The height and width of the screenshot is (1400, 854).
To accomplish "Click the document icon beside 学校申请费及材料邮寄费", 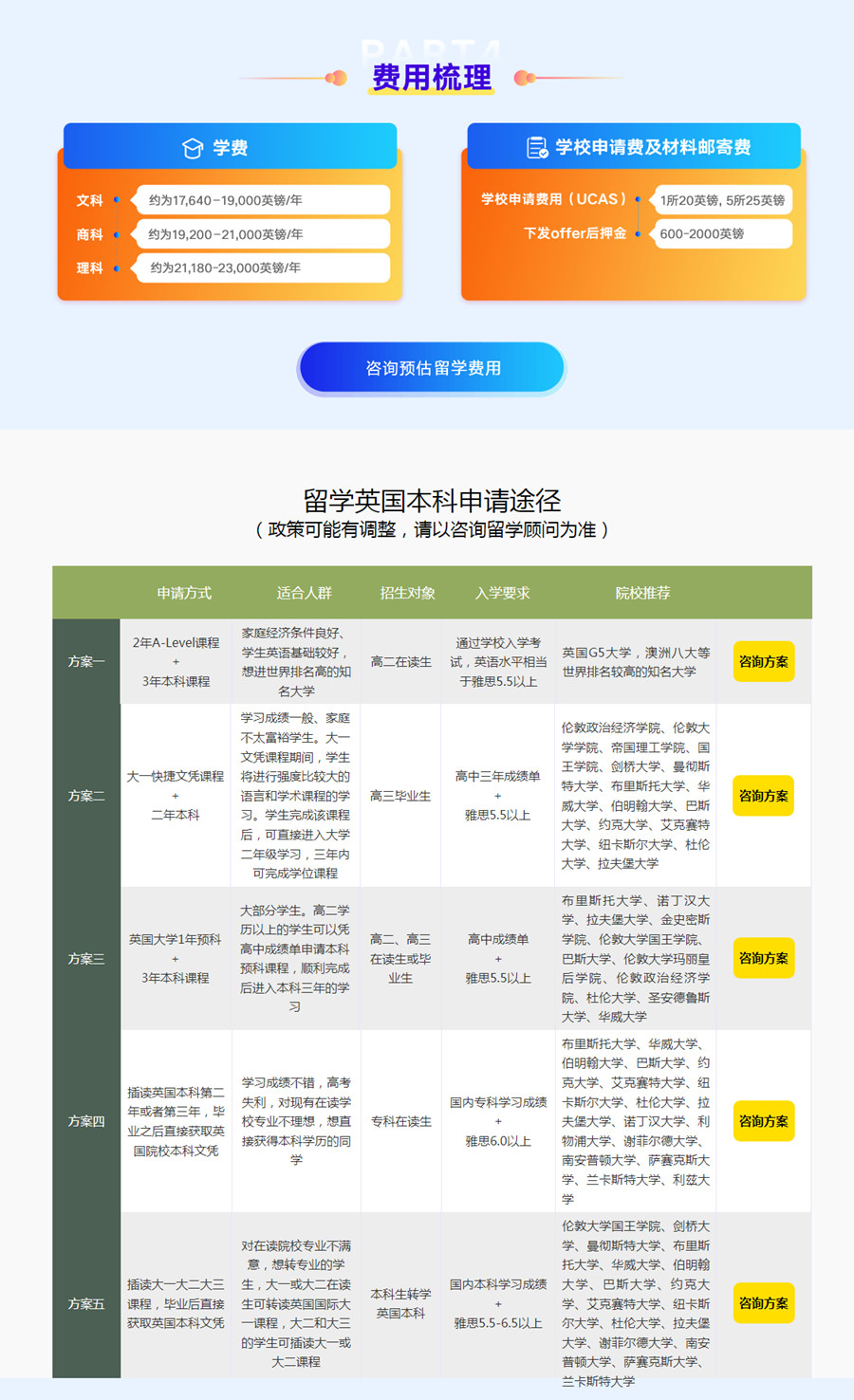I will [x=537, y=147].
